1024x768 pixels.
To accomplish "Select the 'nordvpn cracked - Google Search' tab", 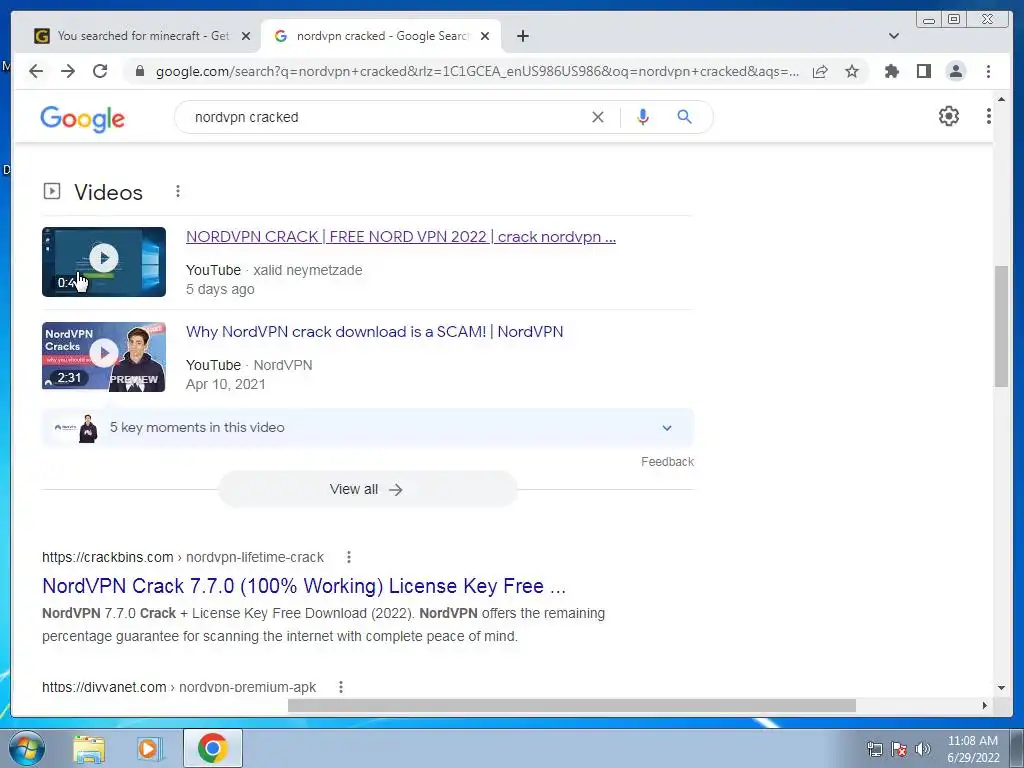I will tap(380, 36).
